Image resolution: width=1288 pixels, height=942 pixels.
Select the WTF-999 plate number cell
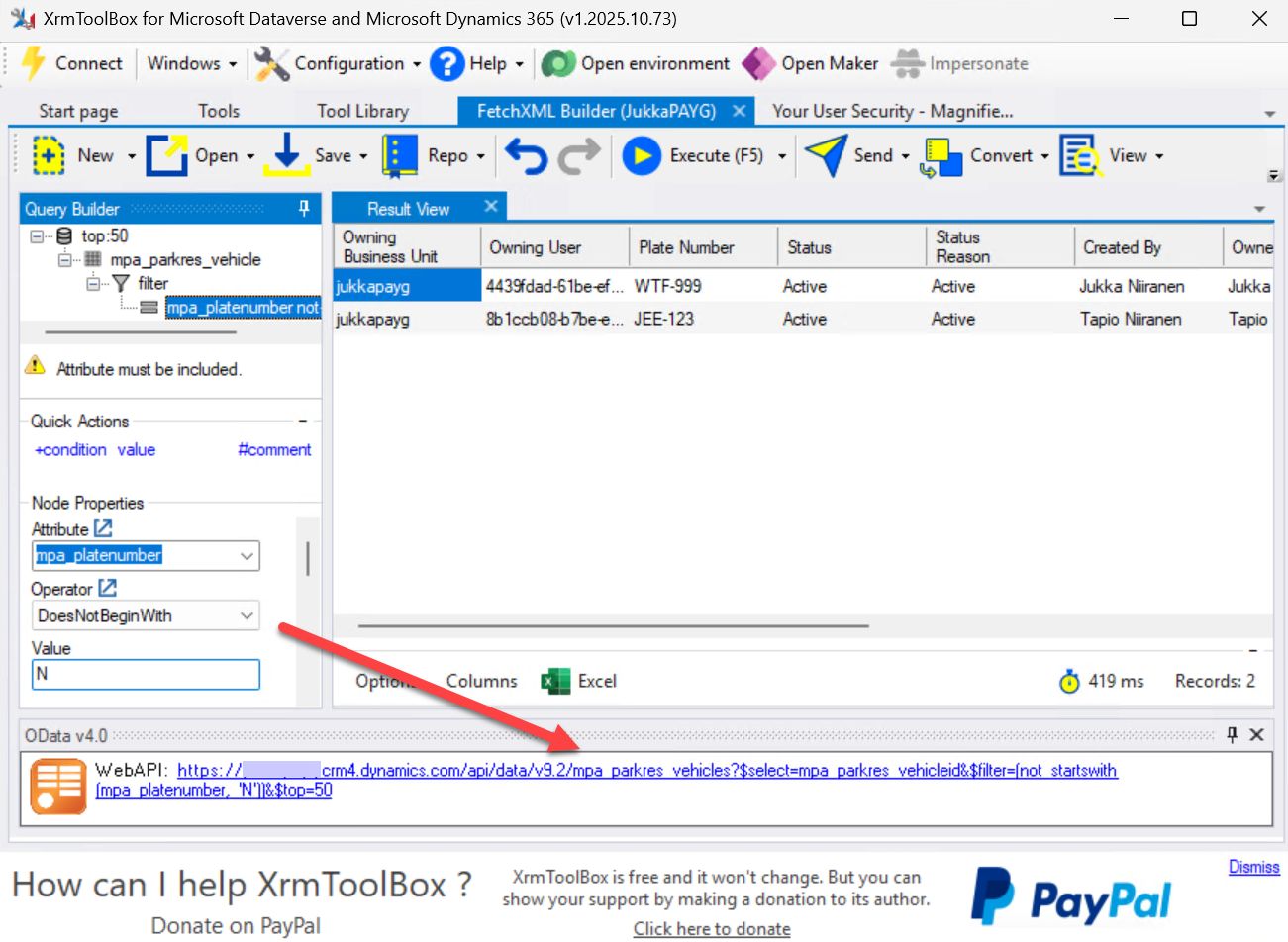(704, 286)
